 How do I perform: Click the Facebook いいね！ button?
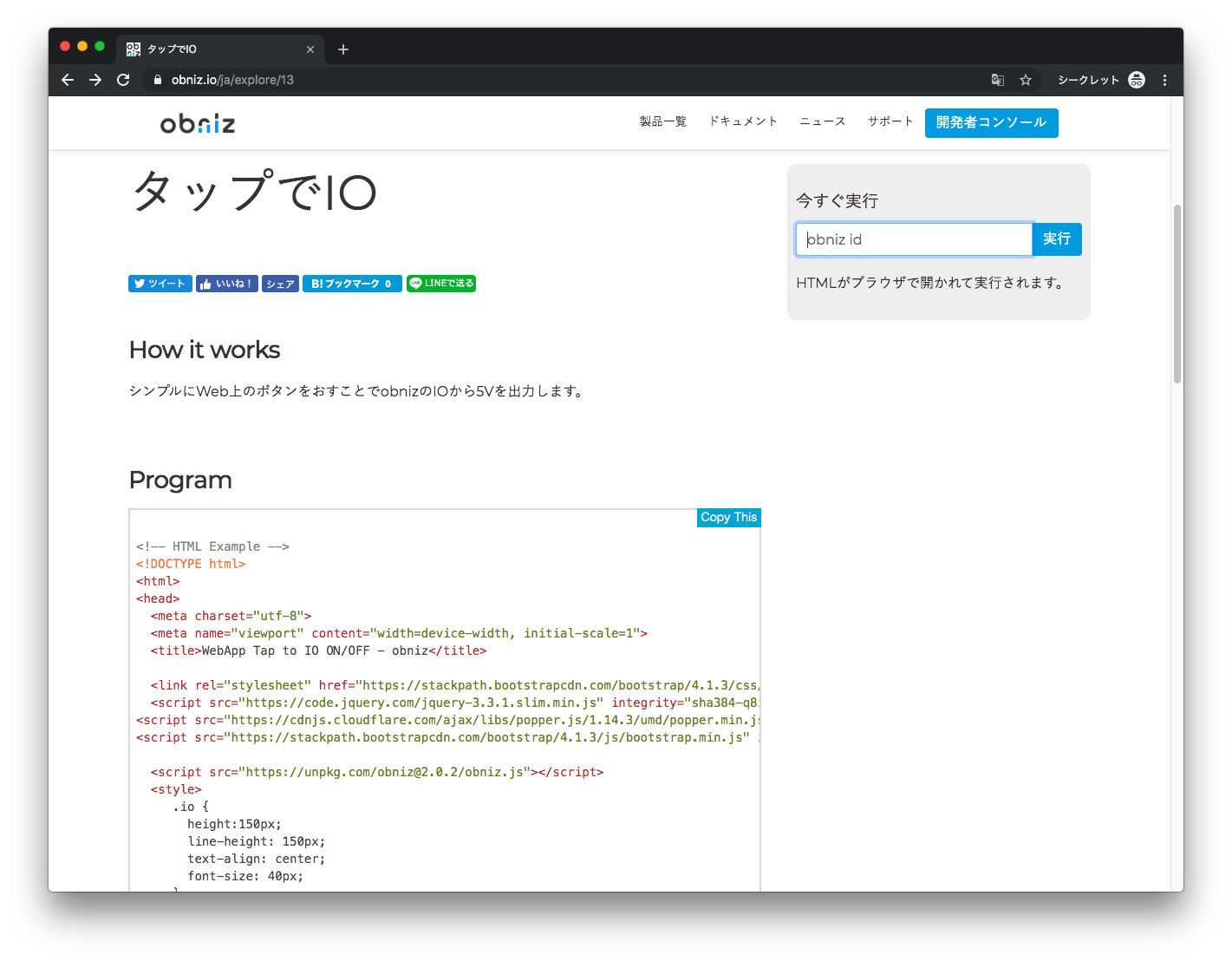click(x=226, y=284)
